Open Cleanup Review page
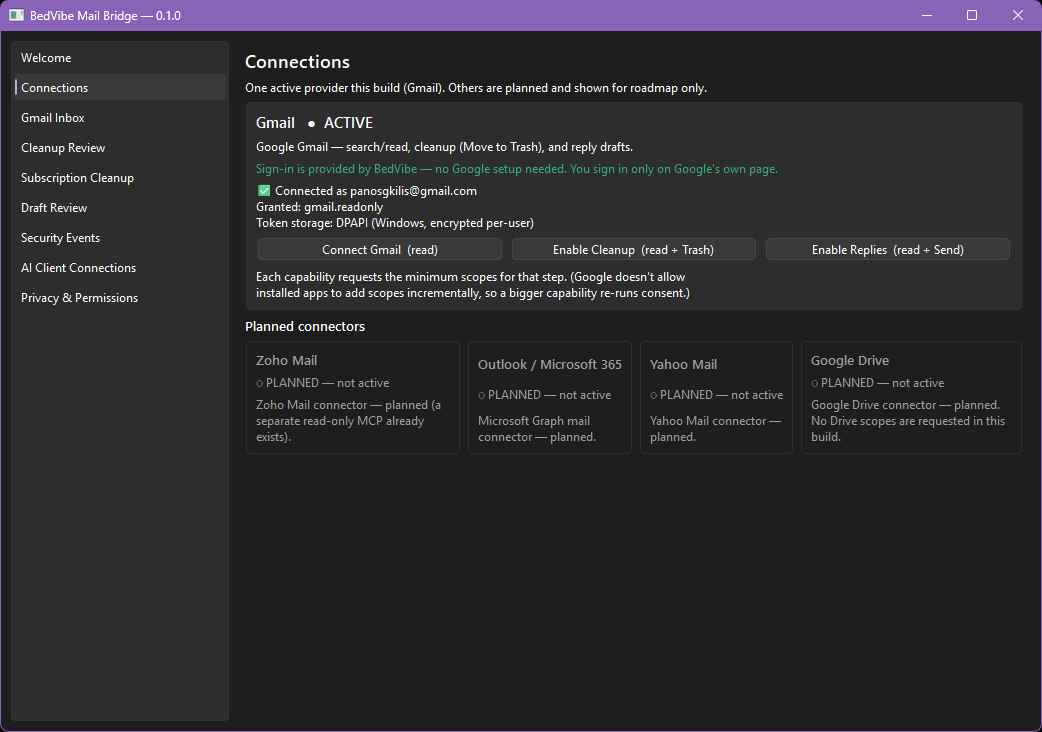This screenshot has height=732, width=1042. [x=120, y=147]
